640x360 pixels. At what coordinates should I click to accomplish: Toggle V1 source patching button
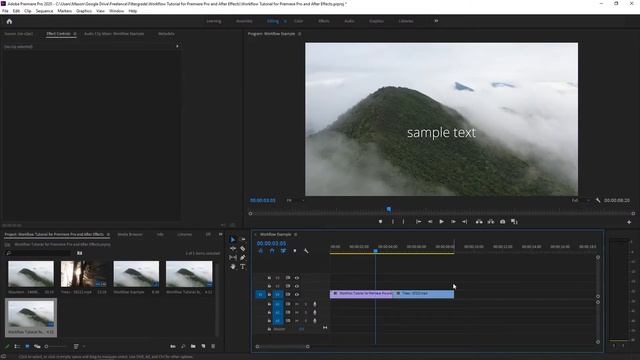[x=260, y=294]
